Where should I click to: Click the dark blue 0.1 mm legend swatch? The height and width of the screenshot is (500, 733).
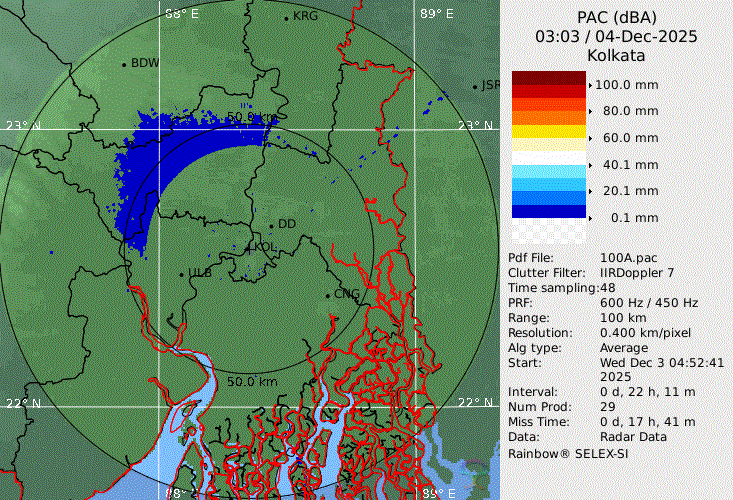(549, 211)
